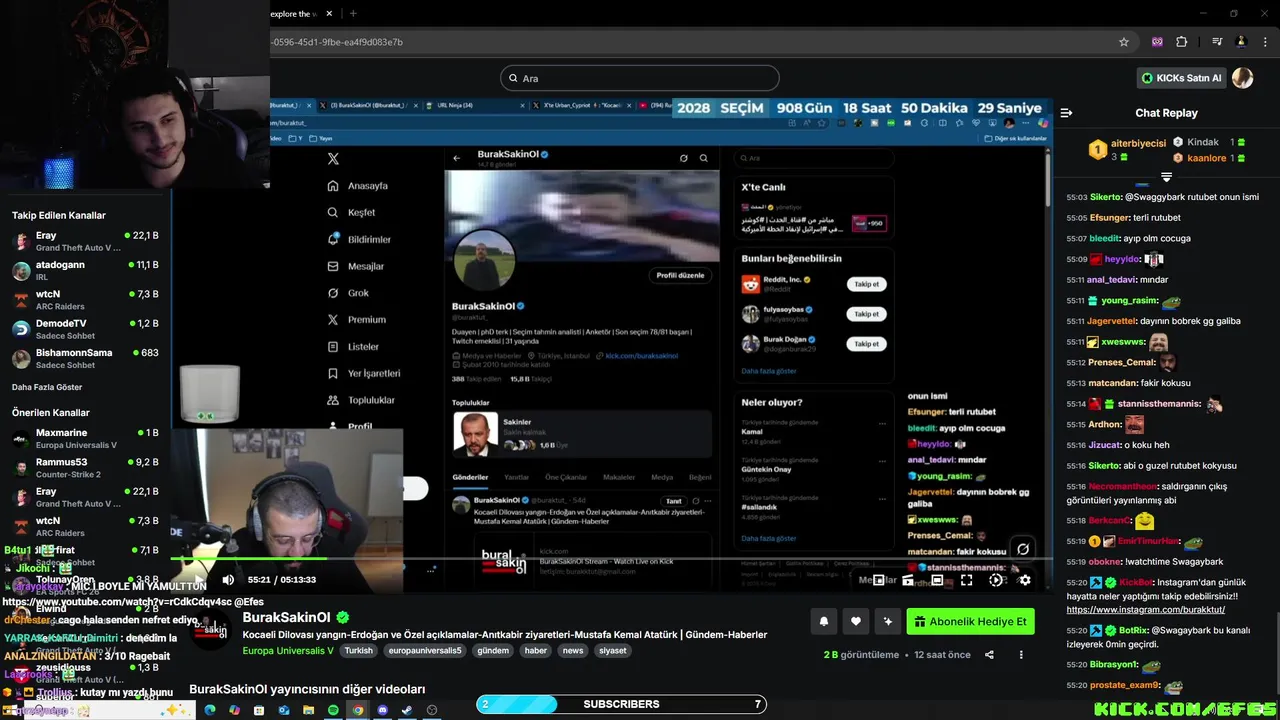Click the notification bell for BurakSakinOl
The image size is (1280, 720).
click(824, 621)
